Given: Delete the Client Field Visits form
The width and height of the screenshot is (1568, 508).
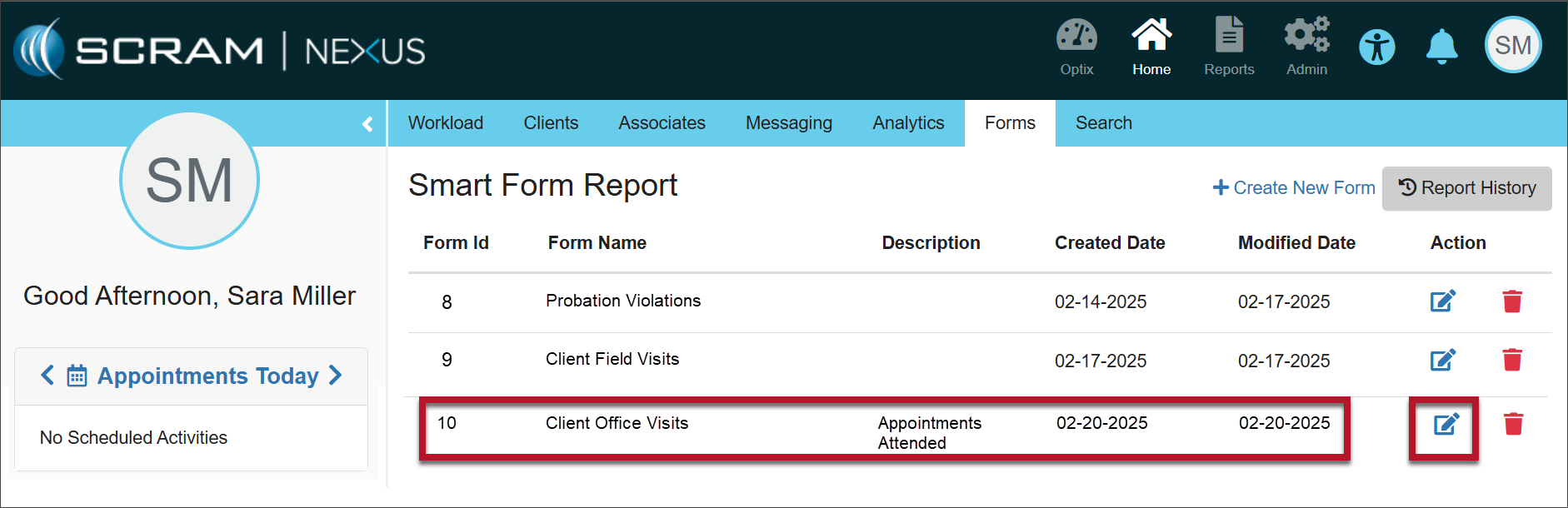Looking at the screenshot, I should pos(1512,360).
